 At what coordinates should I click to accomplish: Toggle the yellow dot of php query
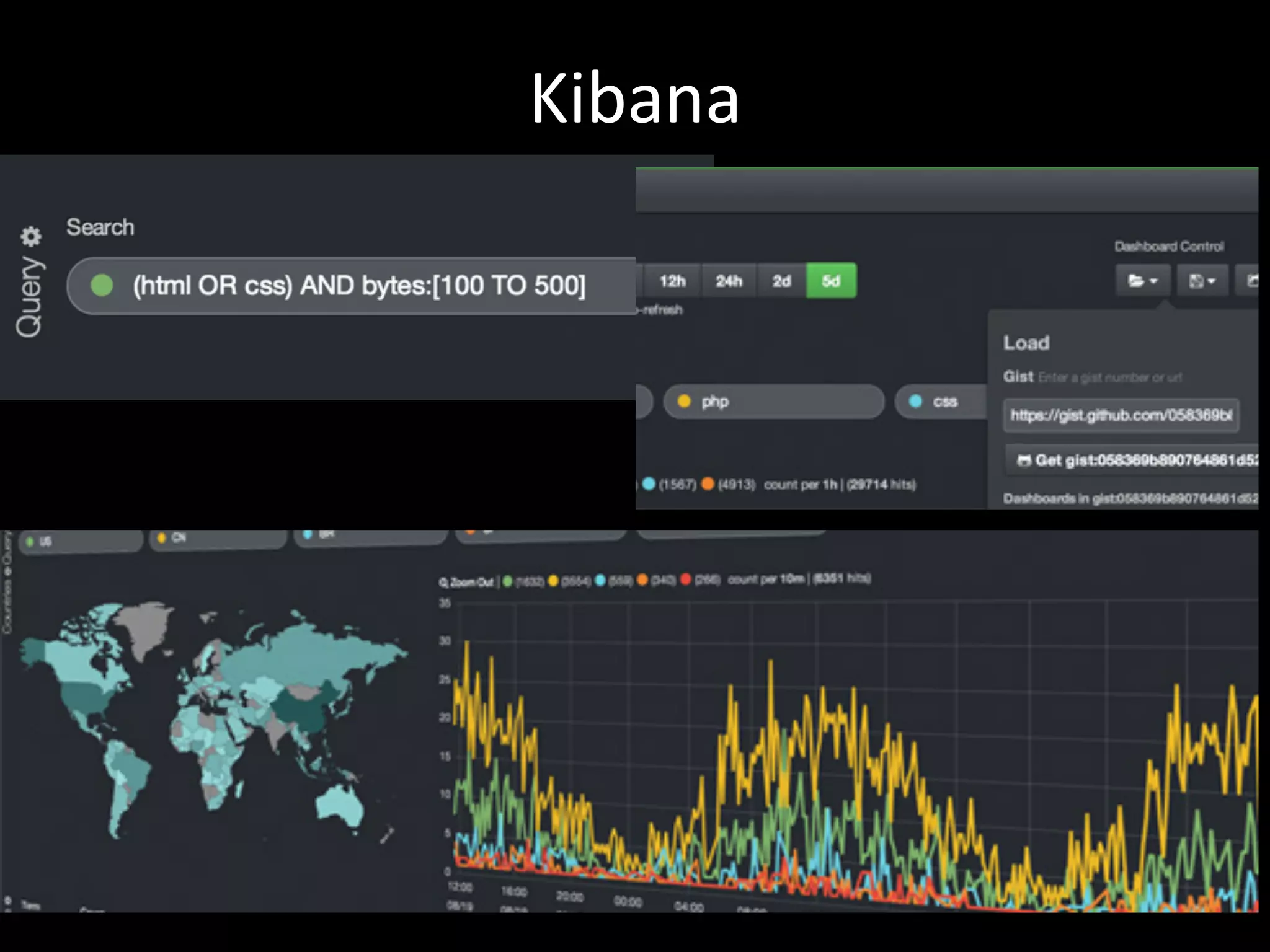click(684, 401)
